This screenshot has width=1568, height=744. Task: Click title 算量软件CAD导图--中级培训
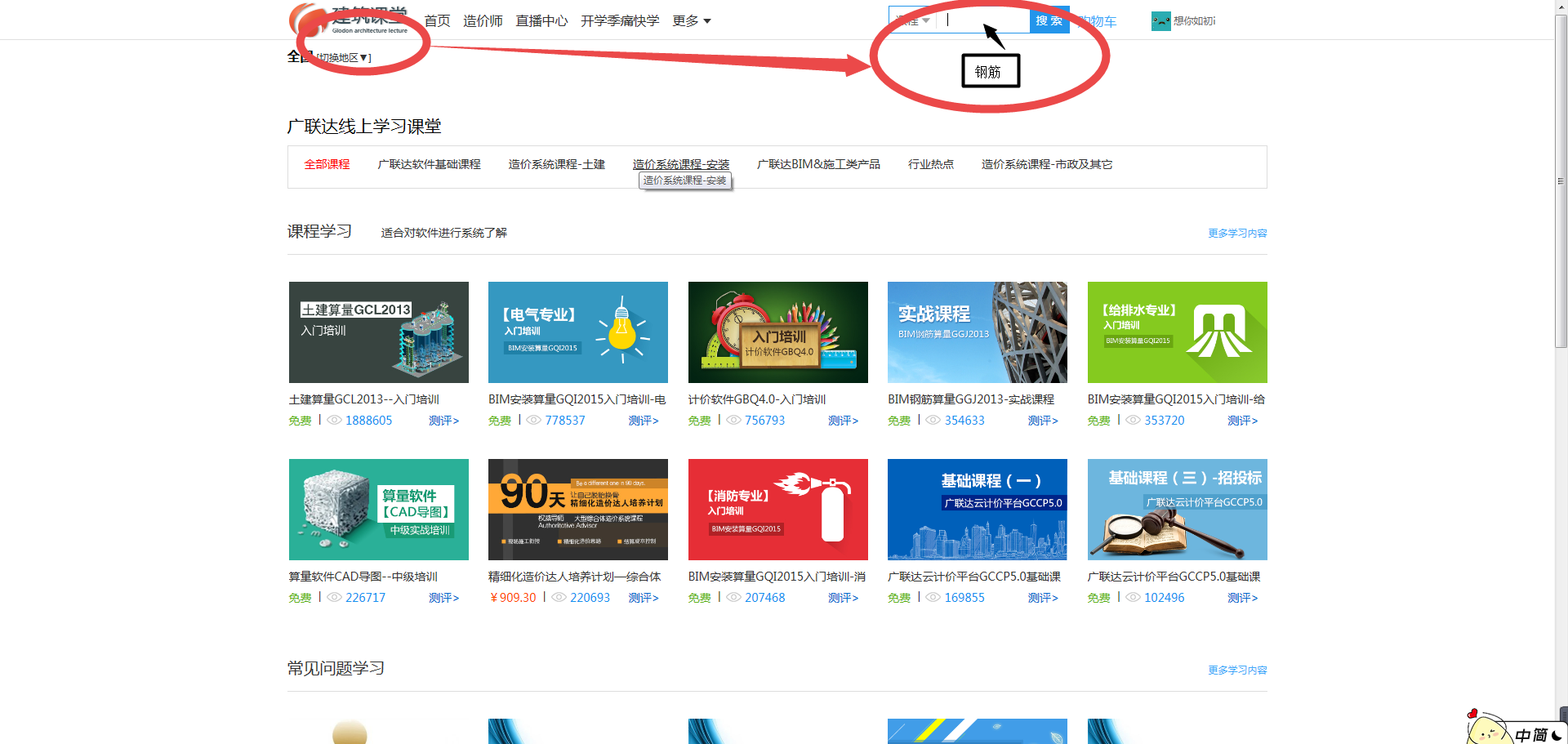(x=363, y=577)
